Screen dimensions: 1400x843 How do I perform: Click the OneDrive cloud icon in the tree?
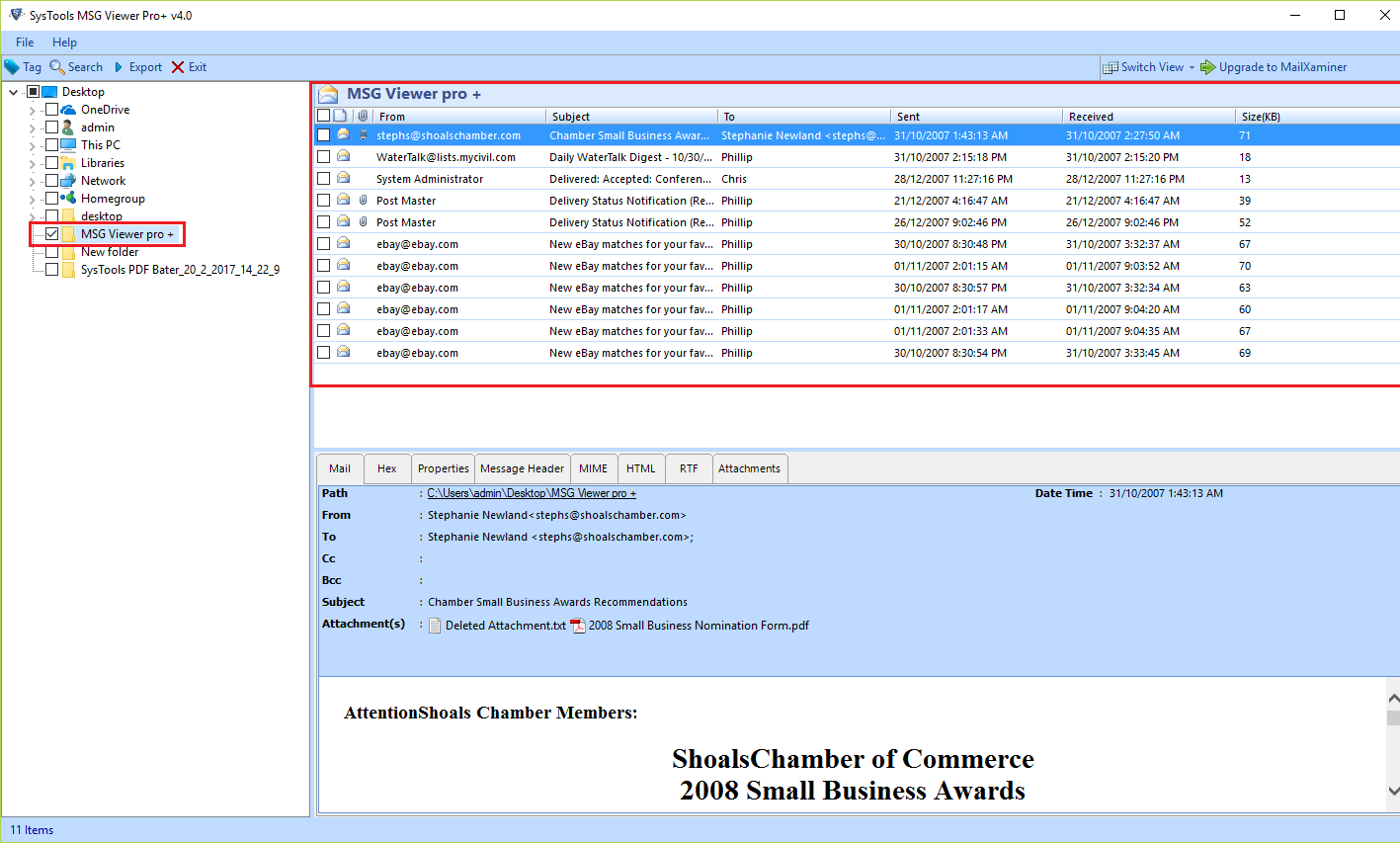[x=68, y=110]
